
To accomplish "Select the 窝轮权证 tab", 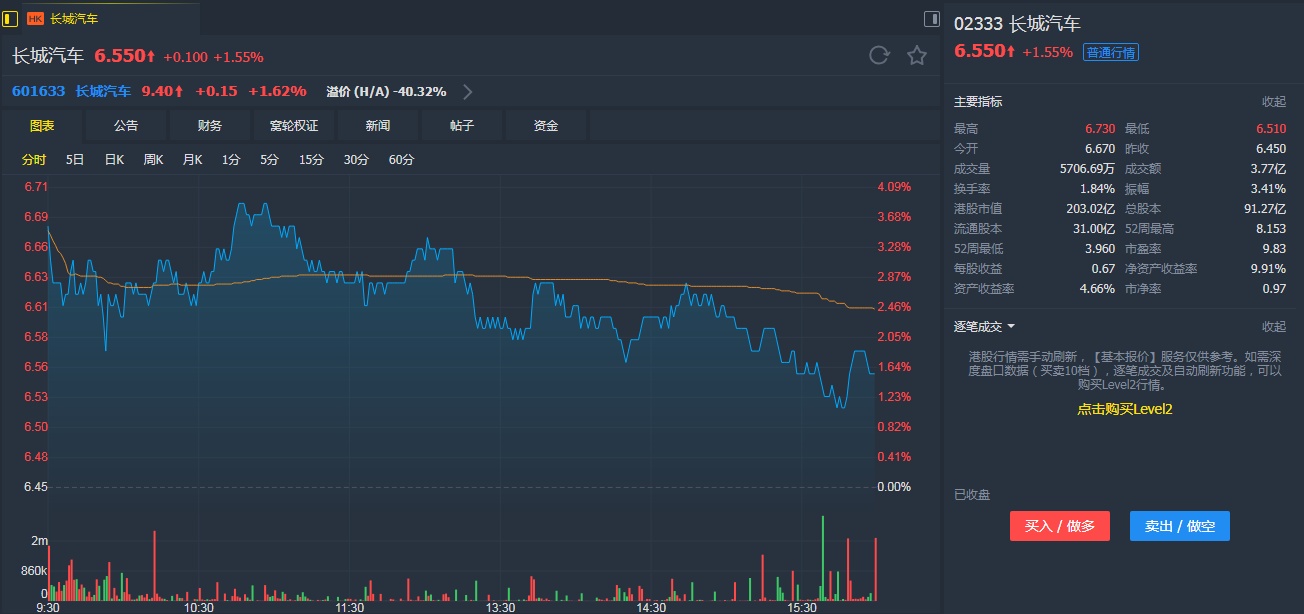I will pos(294,126).
